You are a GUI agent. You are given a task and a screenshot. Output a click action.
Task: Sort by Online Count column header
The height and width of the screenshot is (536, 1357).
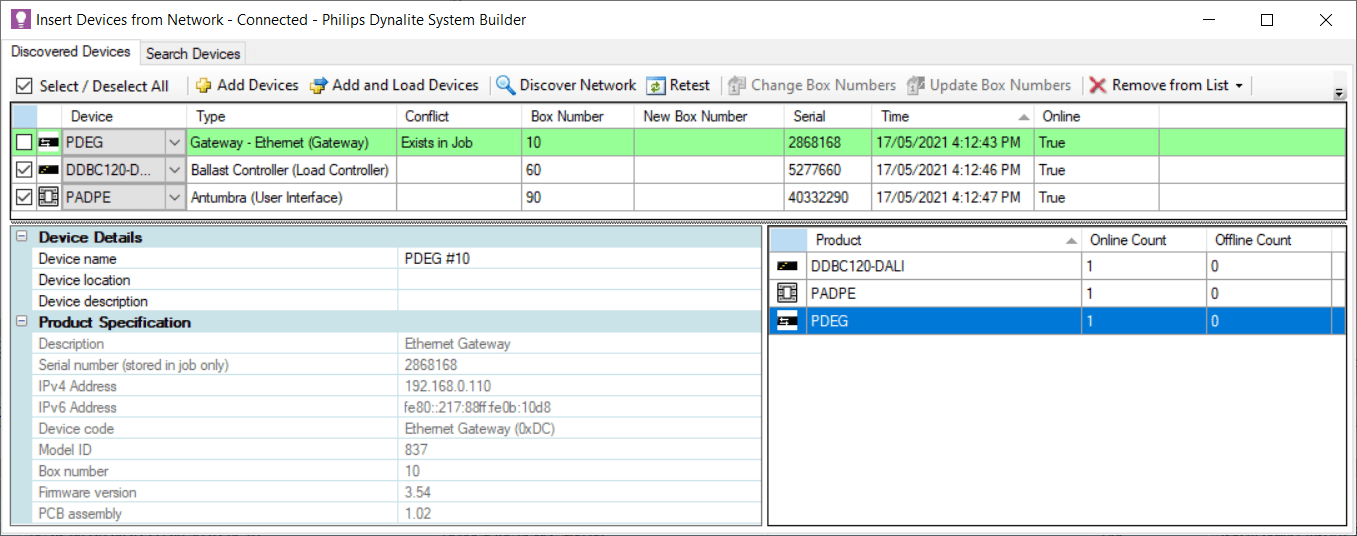(1145, 240)
